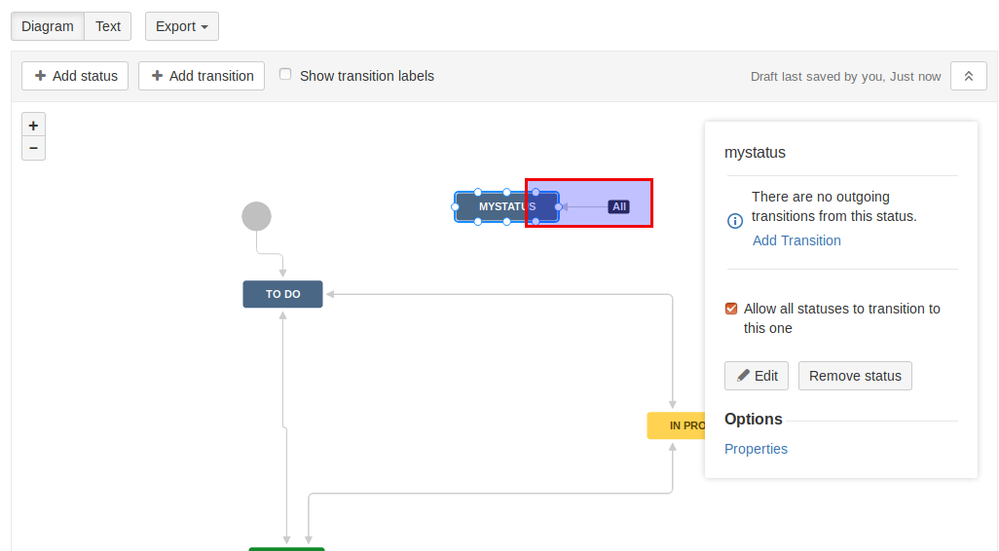Click the Add status button
This screenshot has width=999, height=551.
coord(75,76)
